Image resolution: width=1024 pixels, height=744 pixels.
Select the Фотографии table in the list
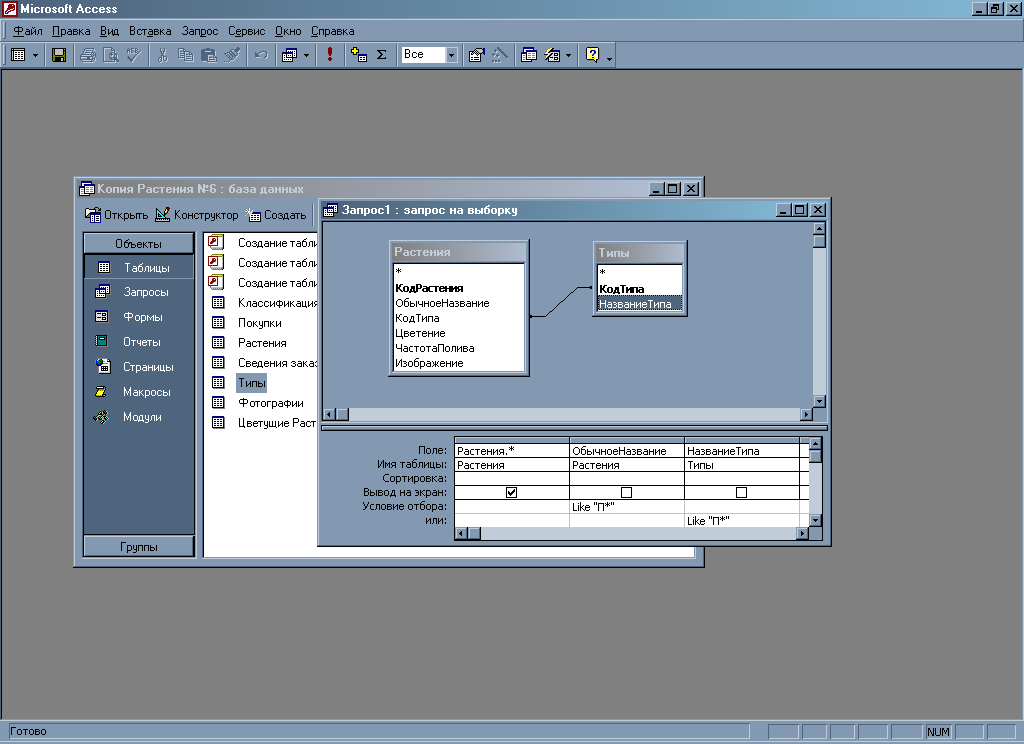(x=270, y=403)
